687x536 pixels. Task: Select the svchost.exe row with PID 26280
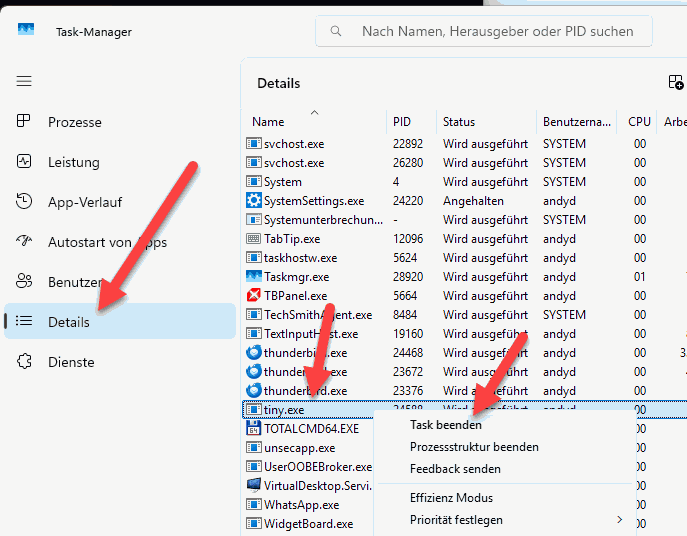pos(464,162)
